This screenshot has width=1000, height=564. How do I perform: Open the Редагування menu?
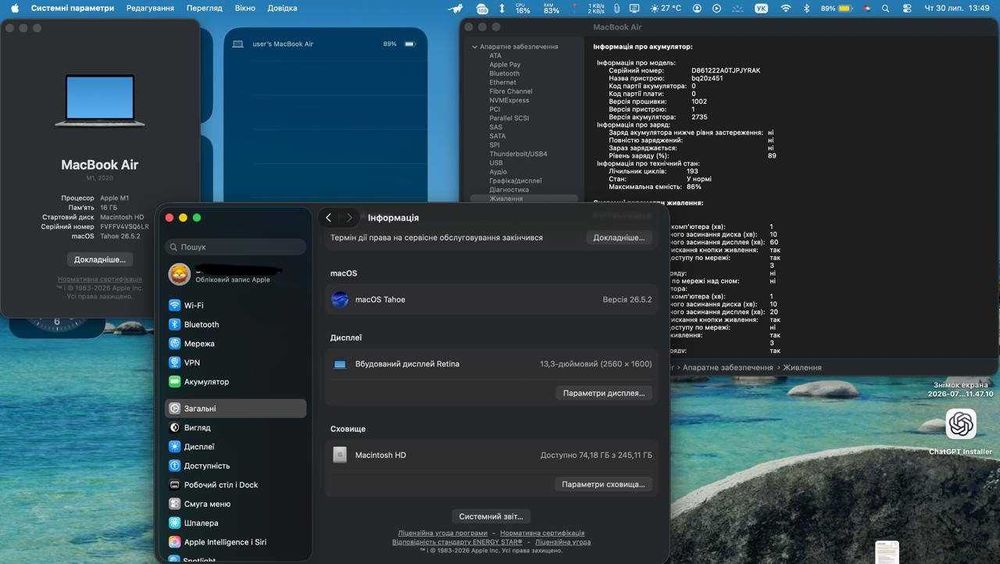(x=150, y=8)
